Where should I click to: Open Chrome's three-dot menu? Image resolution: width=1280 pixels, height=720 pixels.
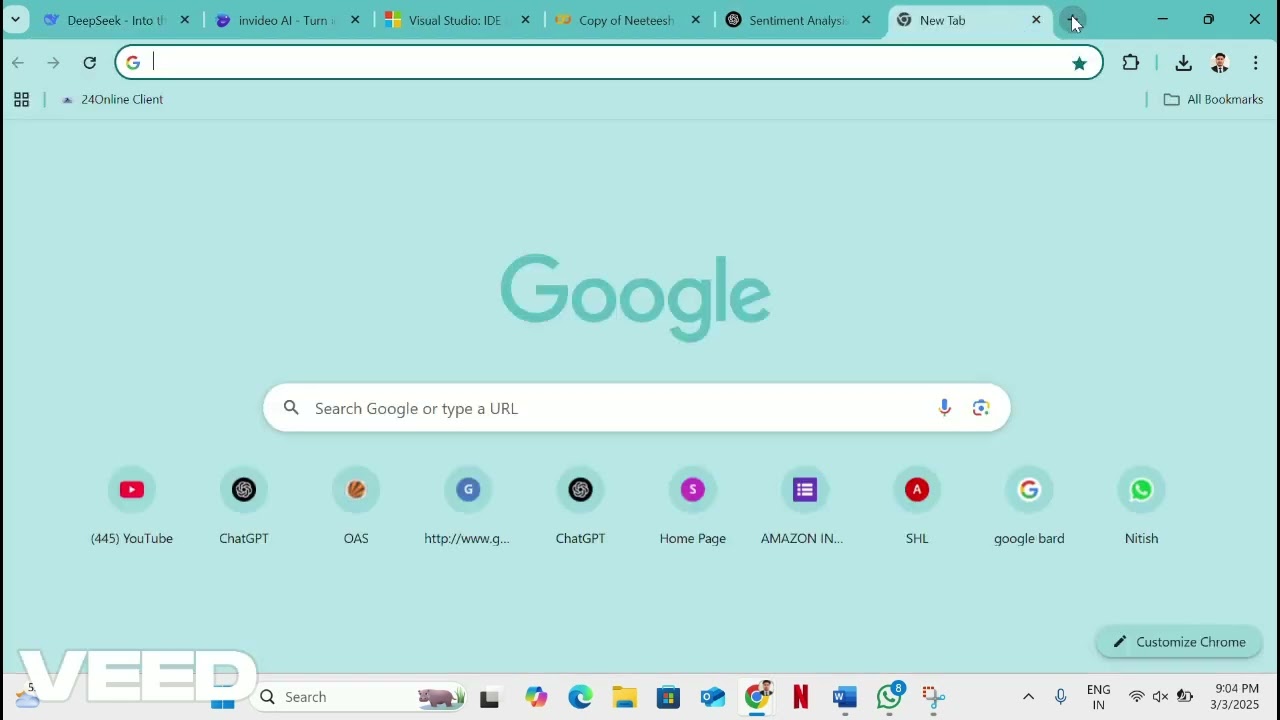coord(1254,63)
